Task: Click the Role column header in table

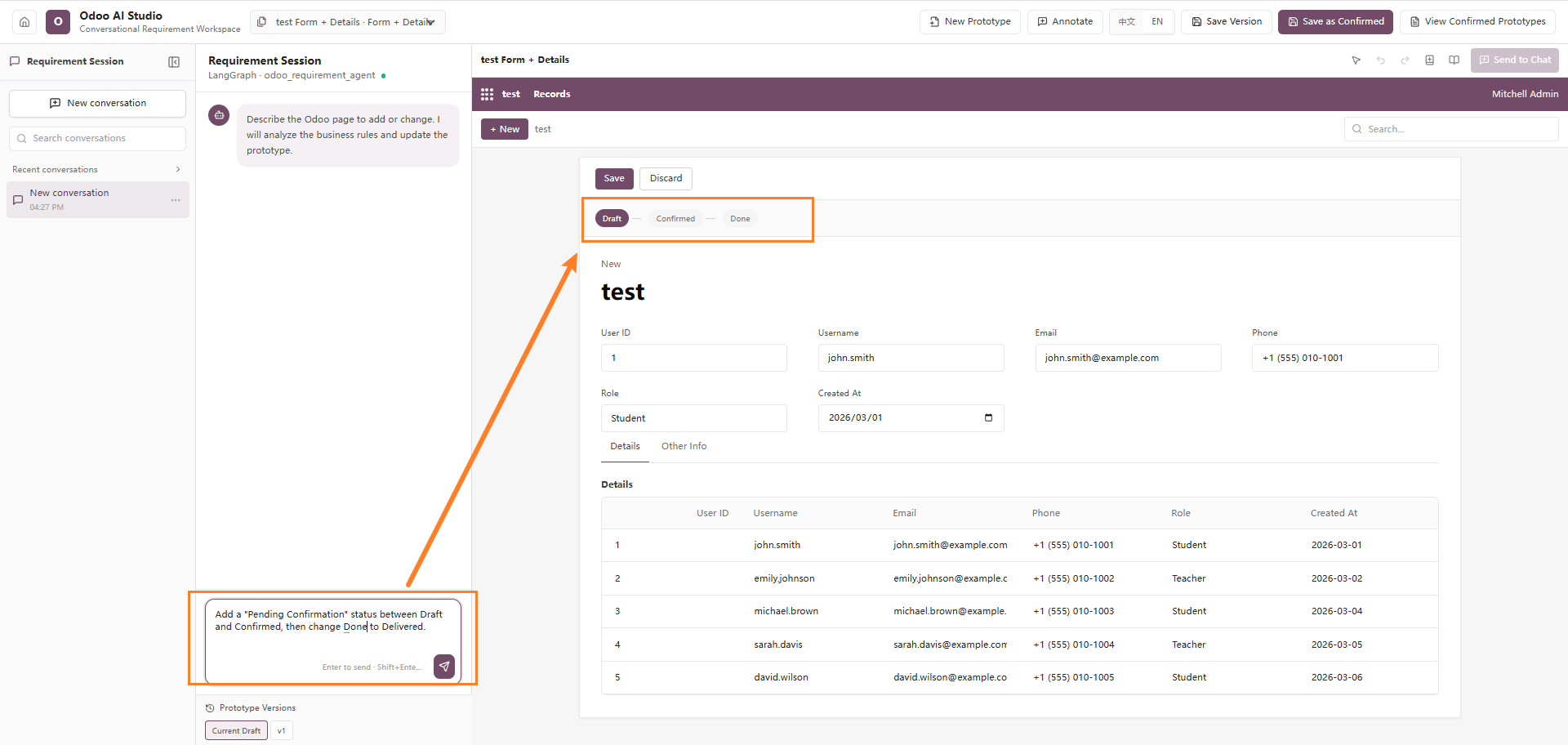Action: (x=1181, y=514)
